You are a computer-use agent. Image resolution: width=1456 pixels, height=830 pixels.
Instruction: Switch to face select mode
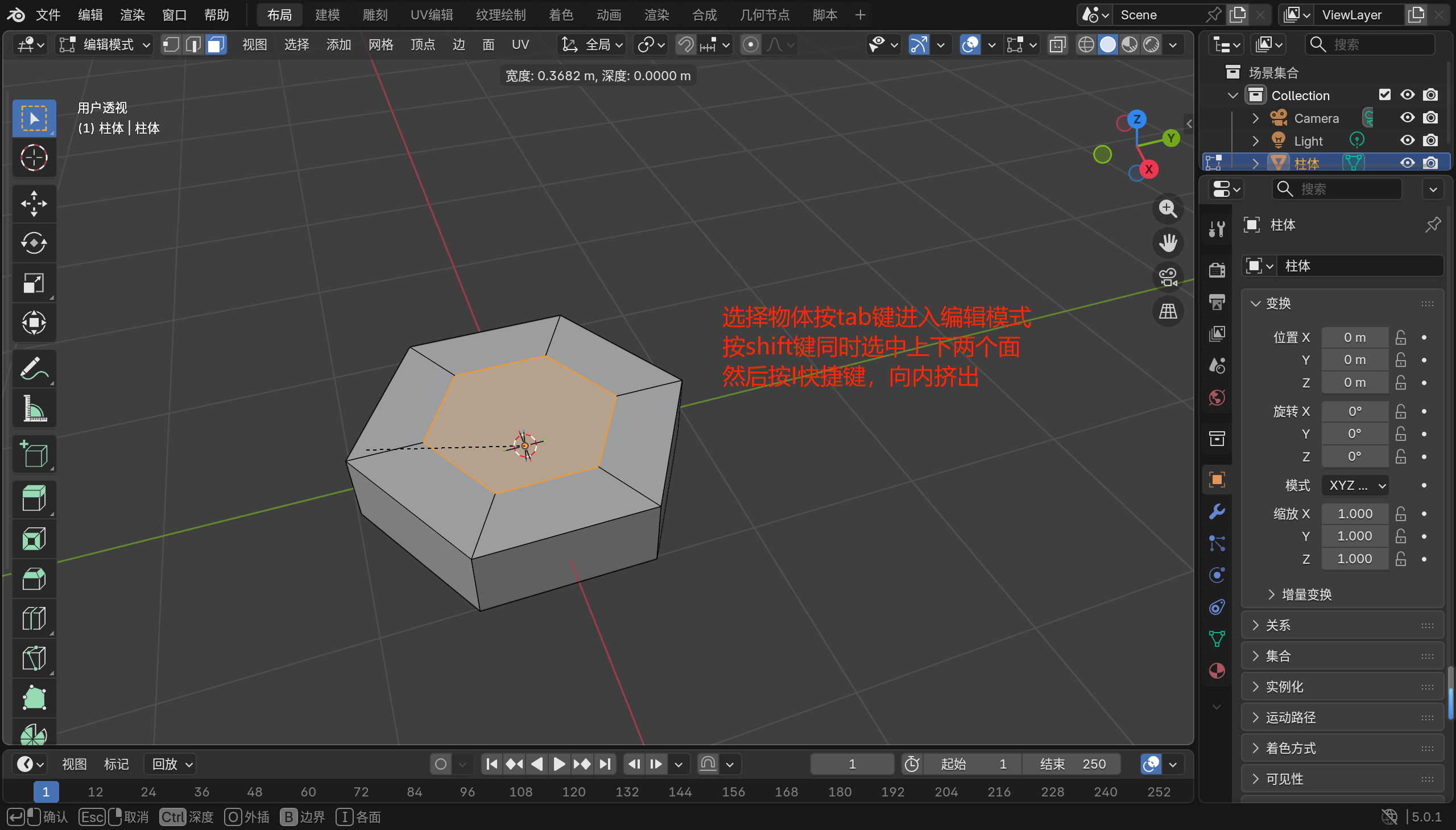216,44
